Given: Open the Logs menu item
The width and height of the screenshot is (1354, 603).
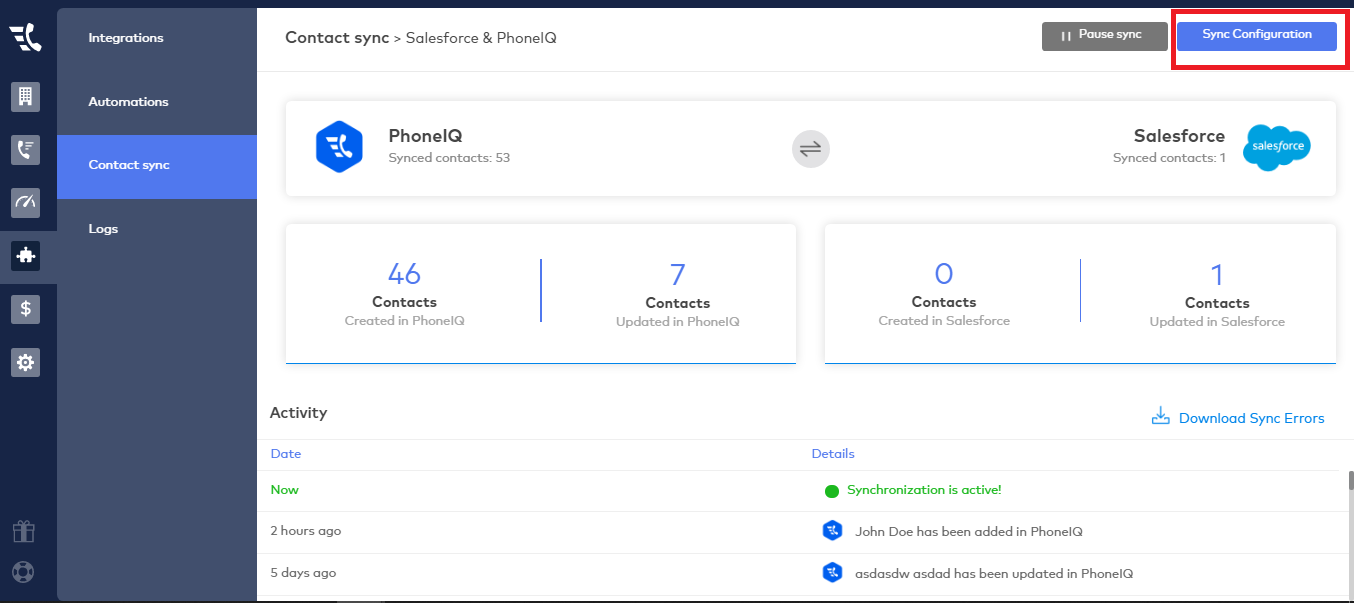Looking at the screenshot, I should click(x=103, y=229).
